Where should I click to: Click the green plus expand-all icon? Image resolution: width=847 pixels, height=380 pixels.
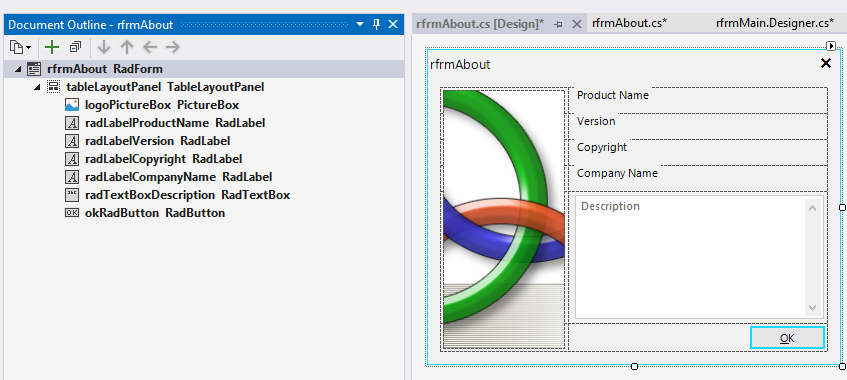51,48
